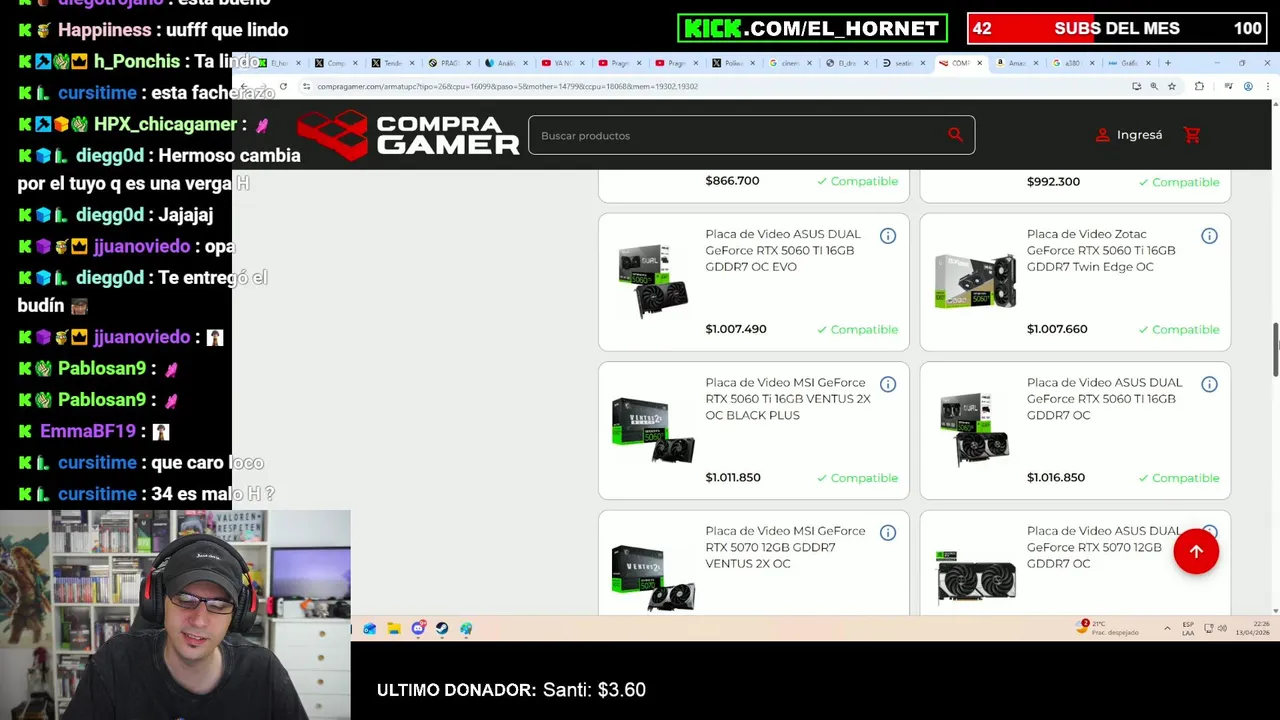This screenshot has width=1280, height=720.
Task: Open info icon for ASUS DUAL 5060 Ti OC EVO
Action: pos(888,236)
